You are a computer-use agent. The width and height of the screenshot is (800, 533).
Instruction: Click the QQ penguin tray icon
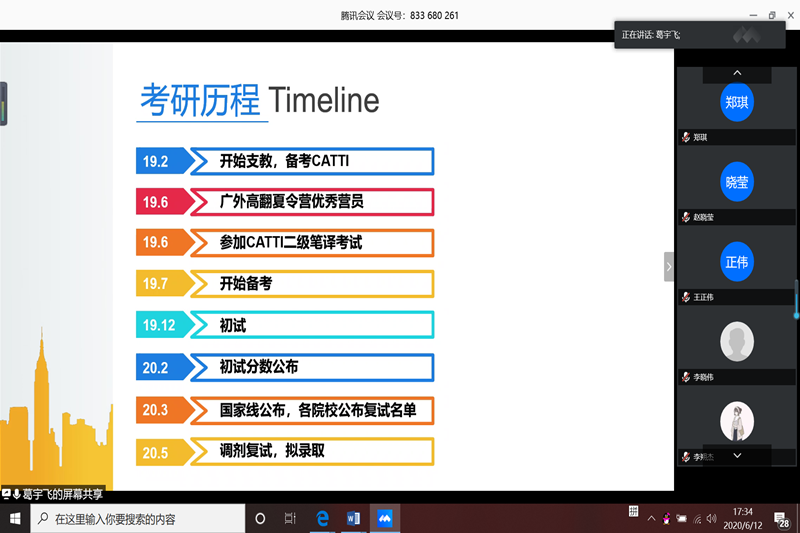[x=666, y=519]
